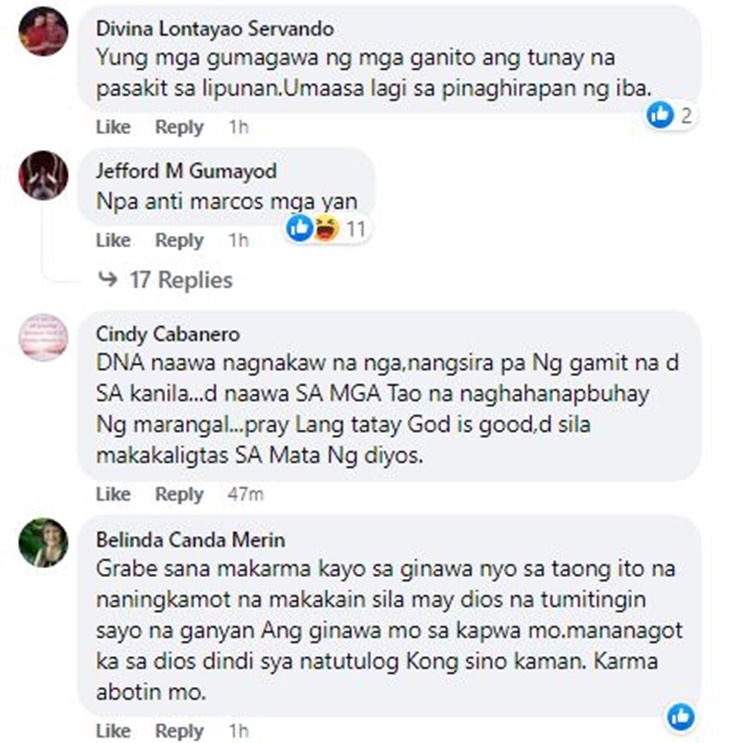Like Divina Lontayao Servando's comment
The image size is (750, 743).
(113, 127)
